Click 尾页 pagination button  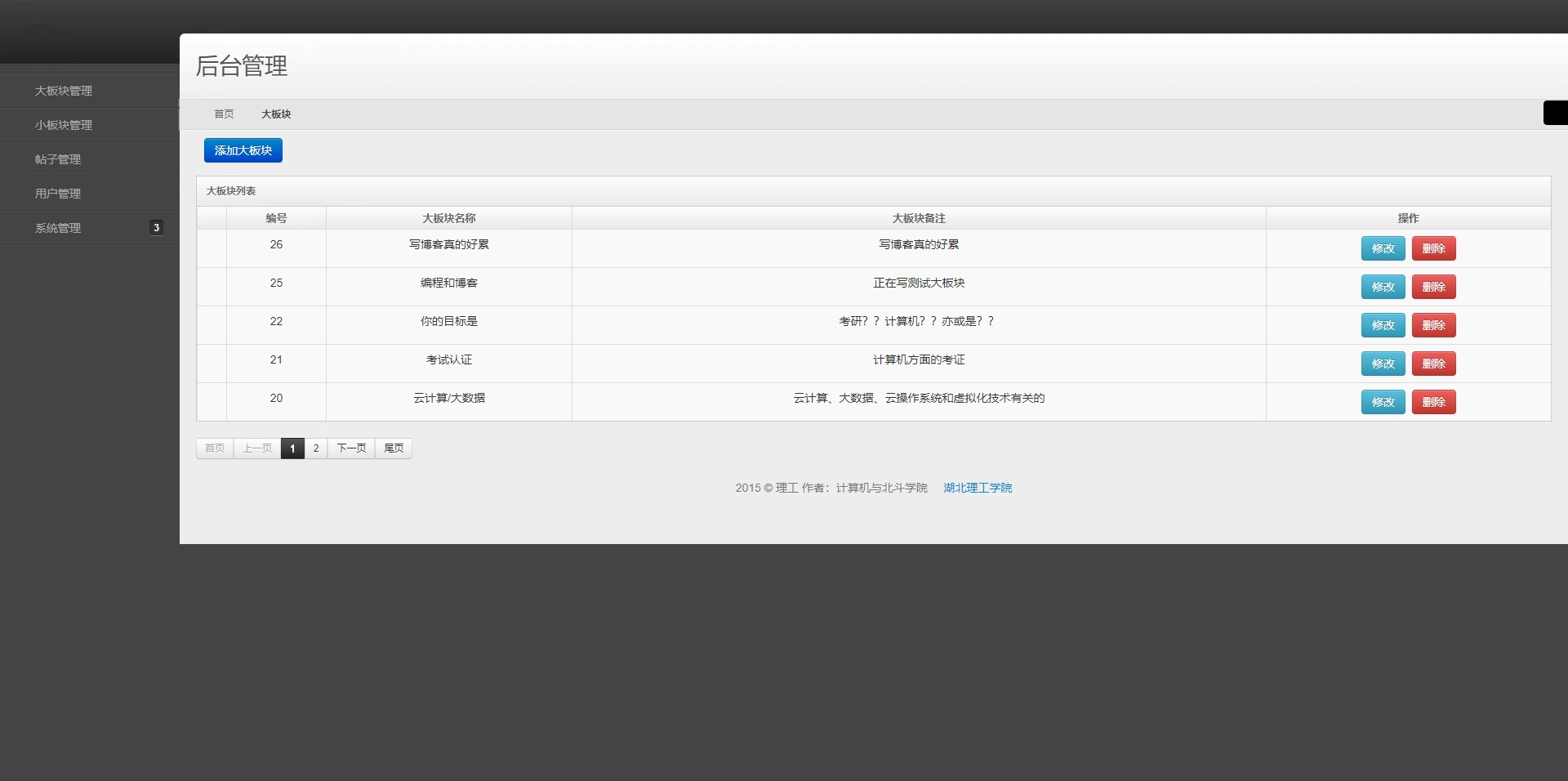[x=394, y=449]
